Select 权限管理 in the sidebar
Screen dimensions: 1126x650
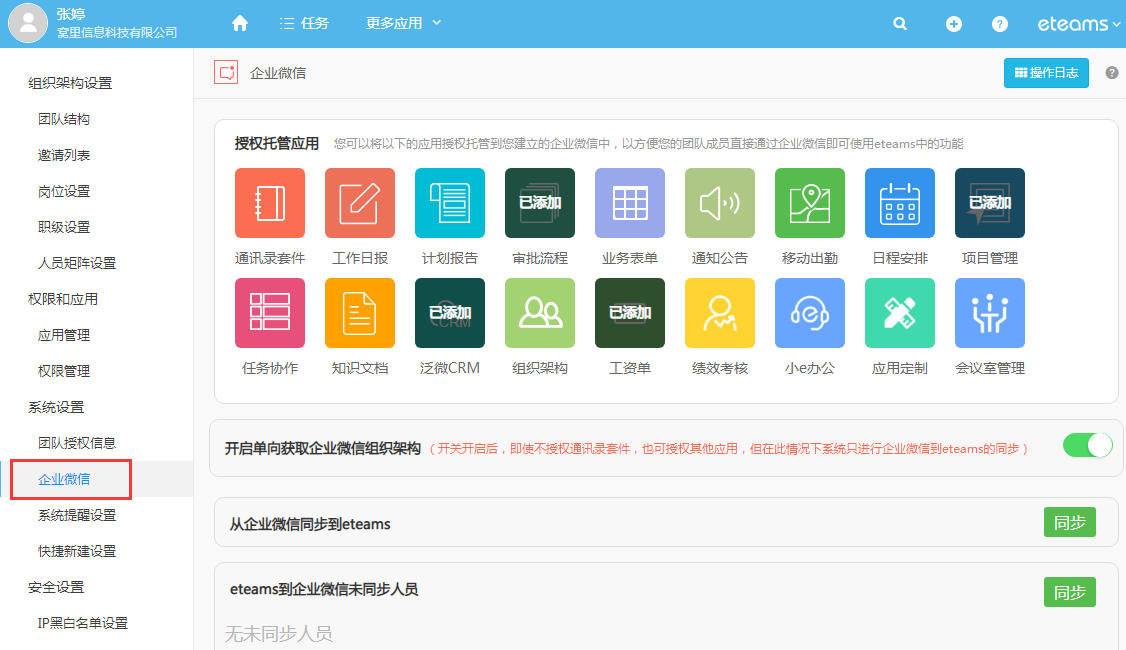(x=64, y=371)
